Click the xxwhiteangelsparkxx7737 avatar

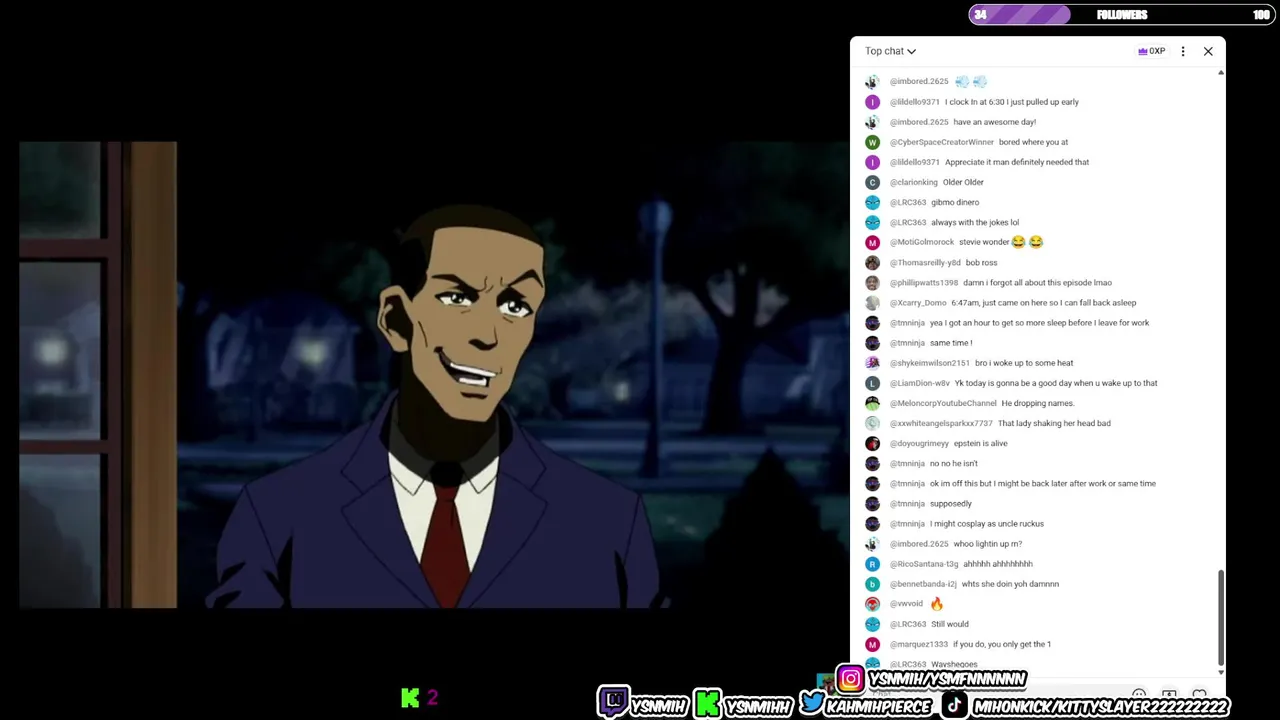click(872, 423)
